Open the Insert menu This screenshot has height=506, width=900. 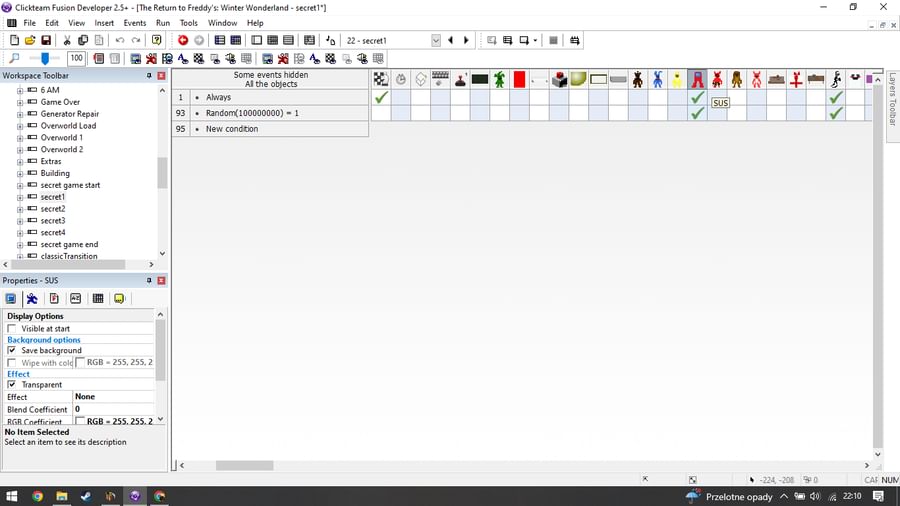coord(104,23)
